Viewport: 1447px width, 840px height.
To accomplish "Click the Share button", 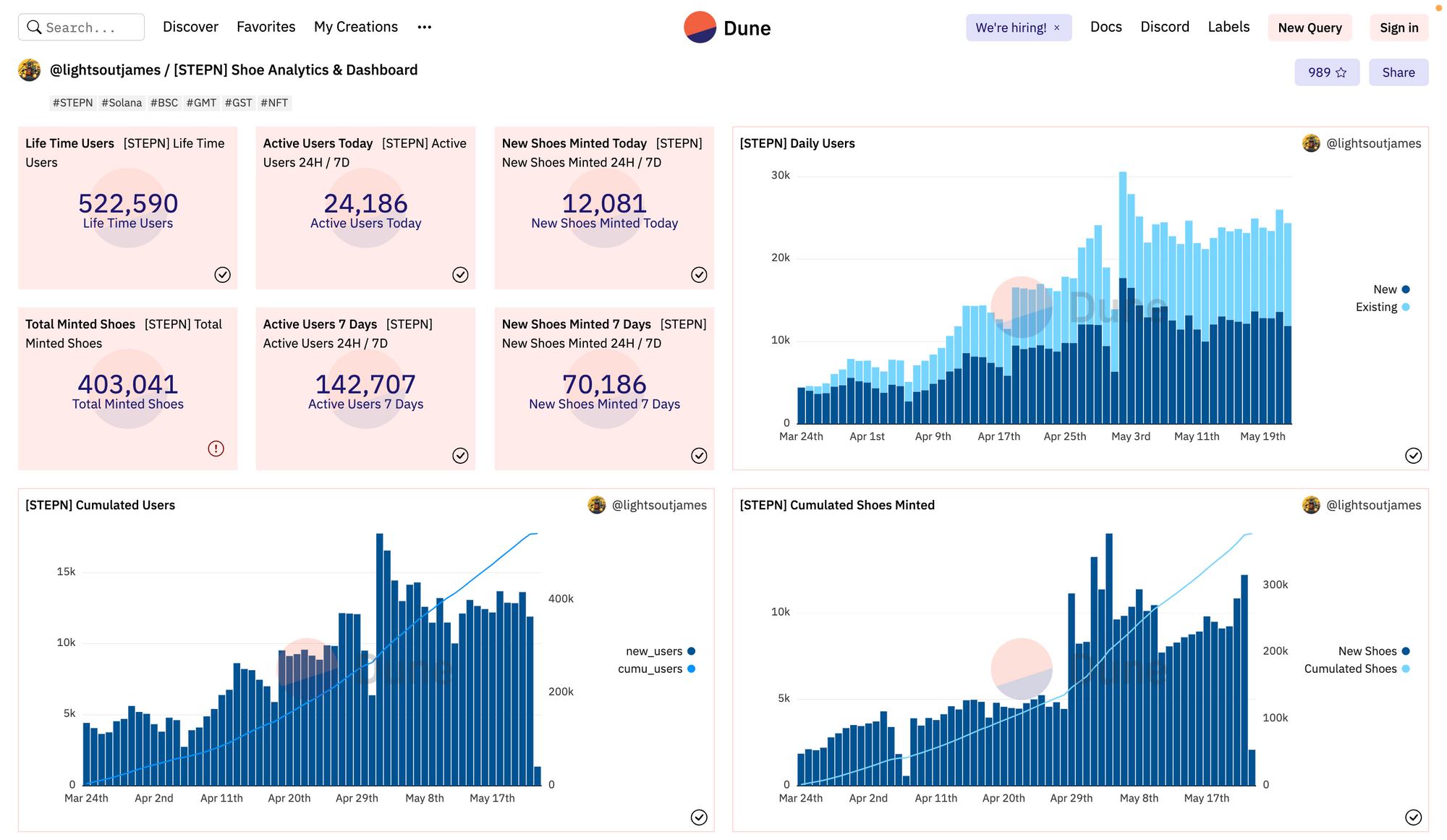I will pyautogui.click(x=1398, y=72).
